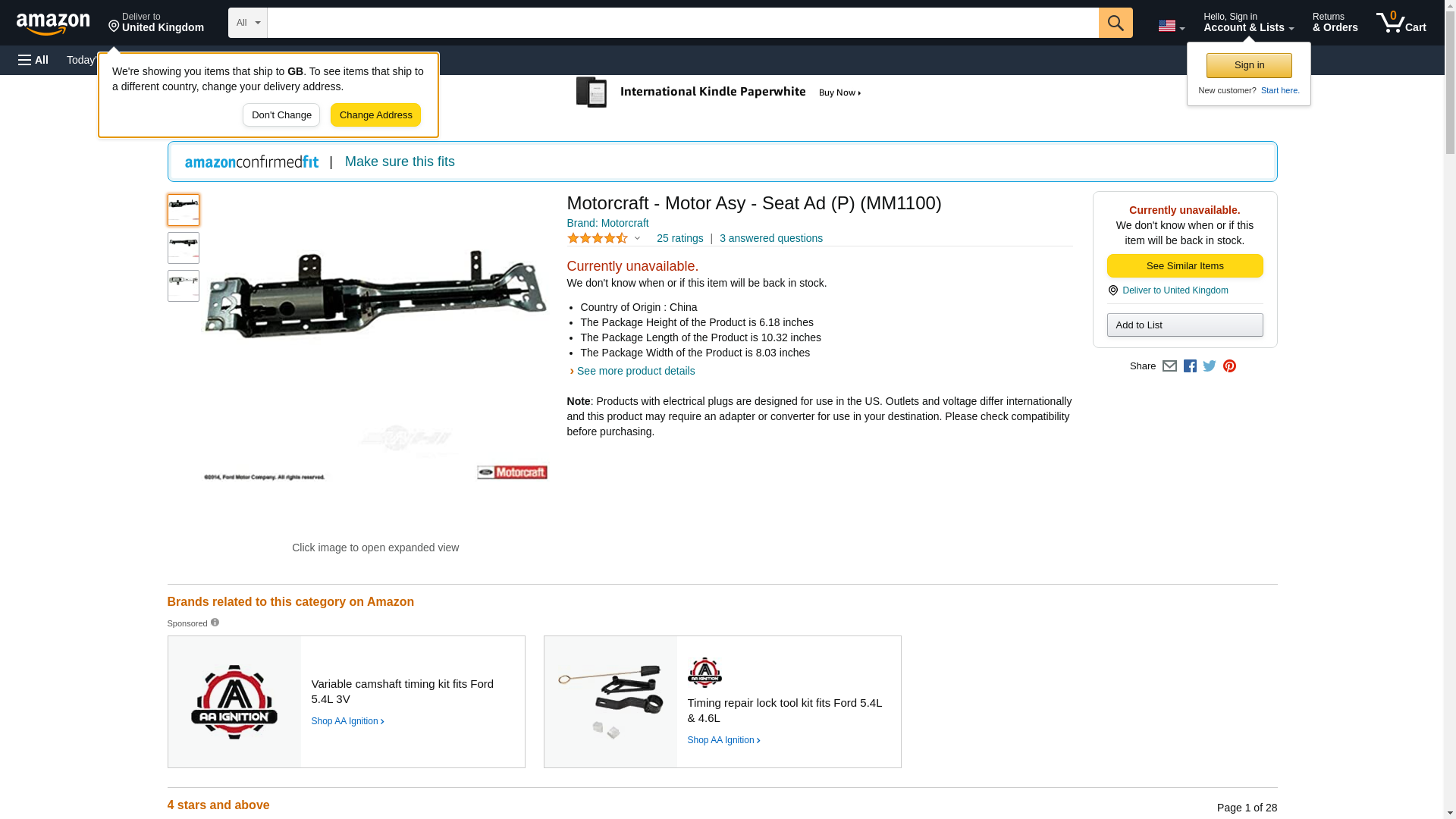This screenshot has width=1456, height=819.
Task: Expand See more product details
Action: [635, 371]
